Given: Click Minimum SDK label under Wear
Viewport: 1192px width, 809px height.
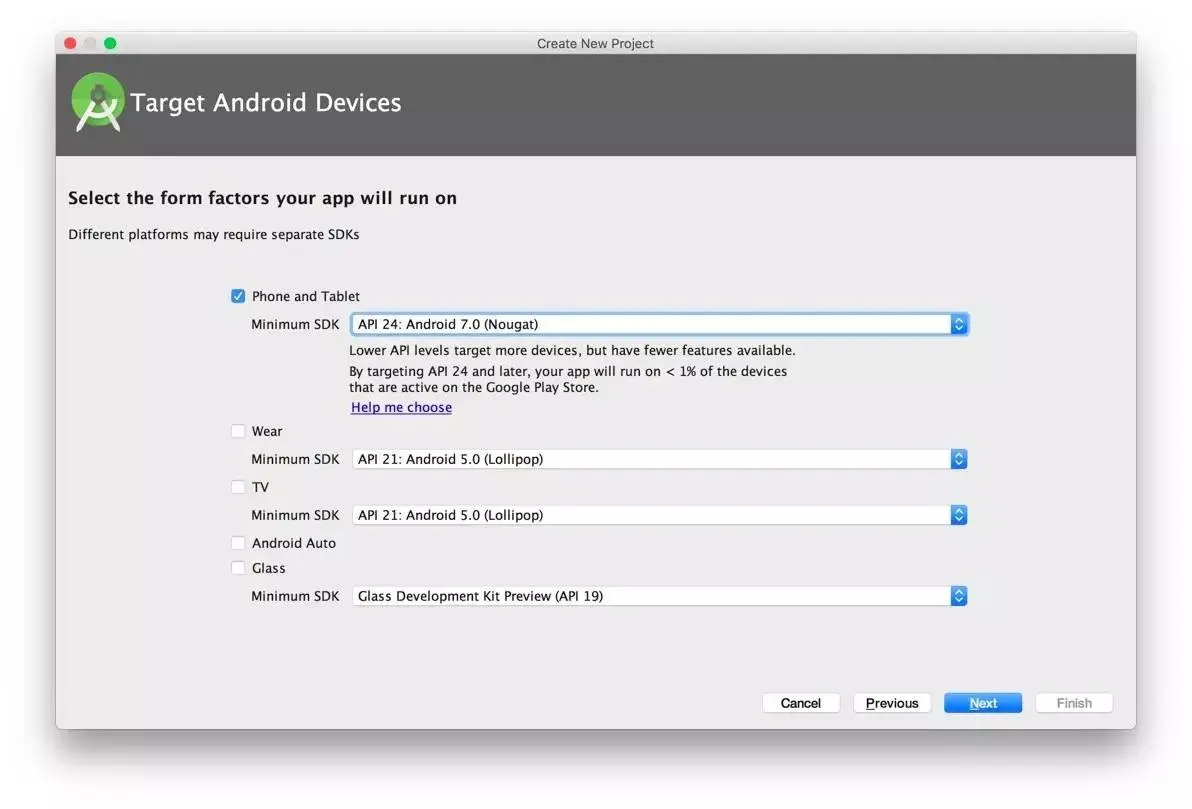Looking at the screenshot, I should pos(295,459).
